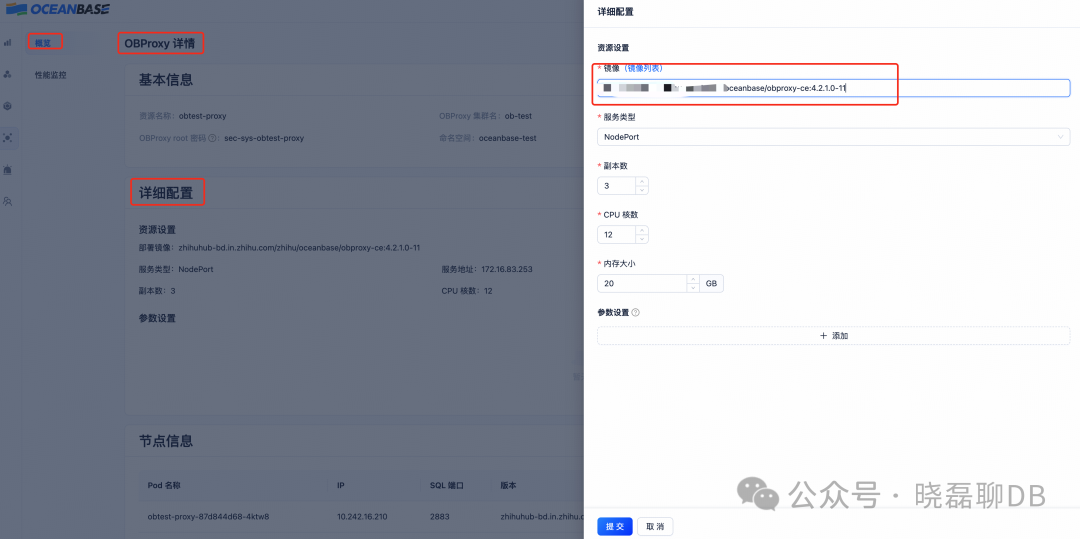Screen dimensions: 1080x539
Task: Click the Pod 名称 column header
Action: [165, 485]
